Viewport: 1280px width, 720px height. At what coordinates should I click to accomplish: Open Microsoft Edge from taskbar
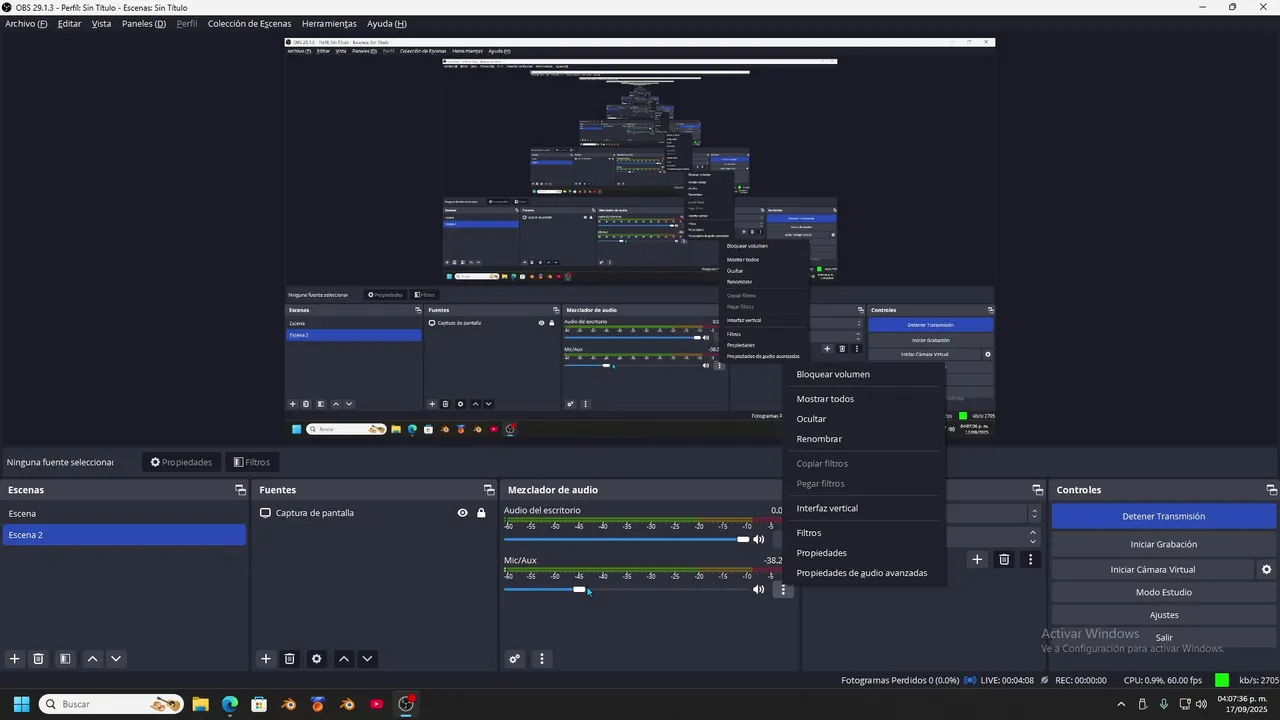[230, 704]
